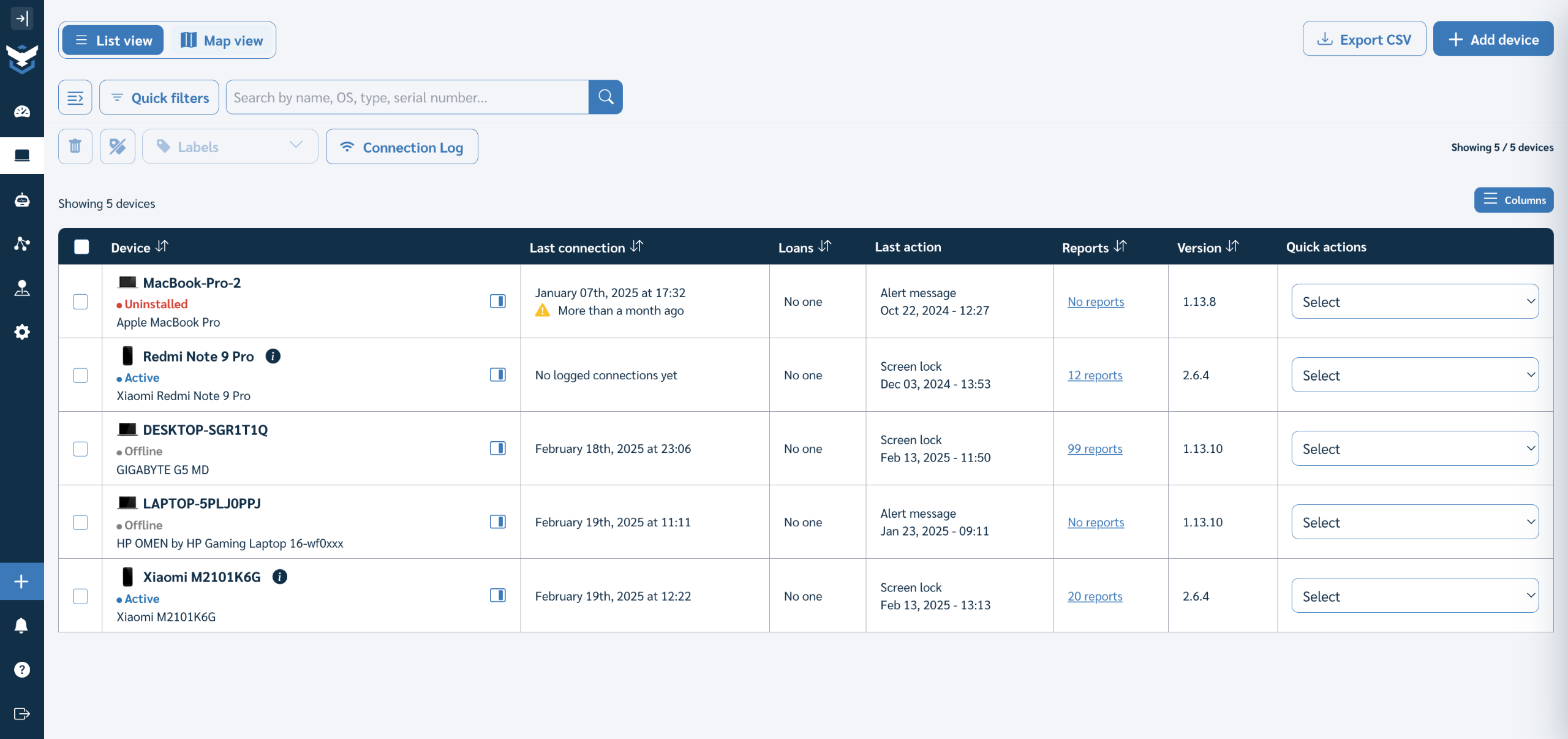Switch to List view
Viewport: 1568px width, 739px height.
tap(113, 40)
